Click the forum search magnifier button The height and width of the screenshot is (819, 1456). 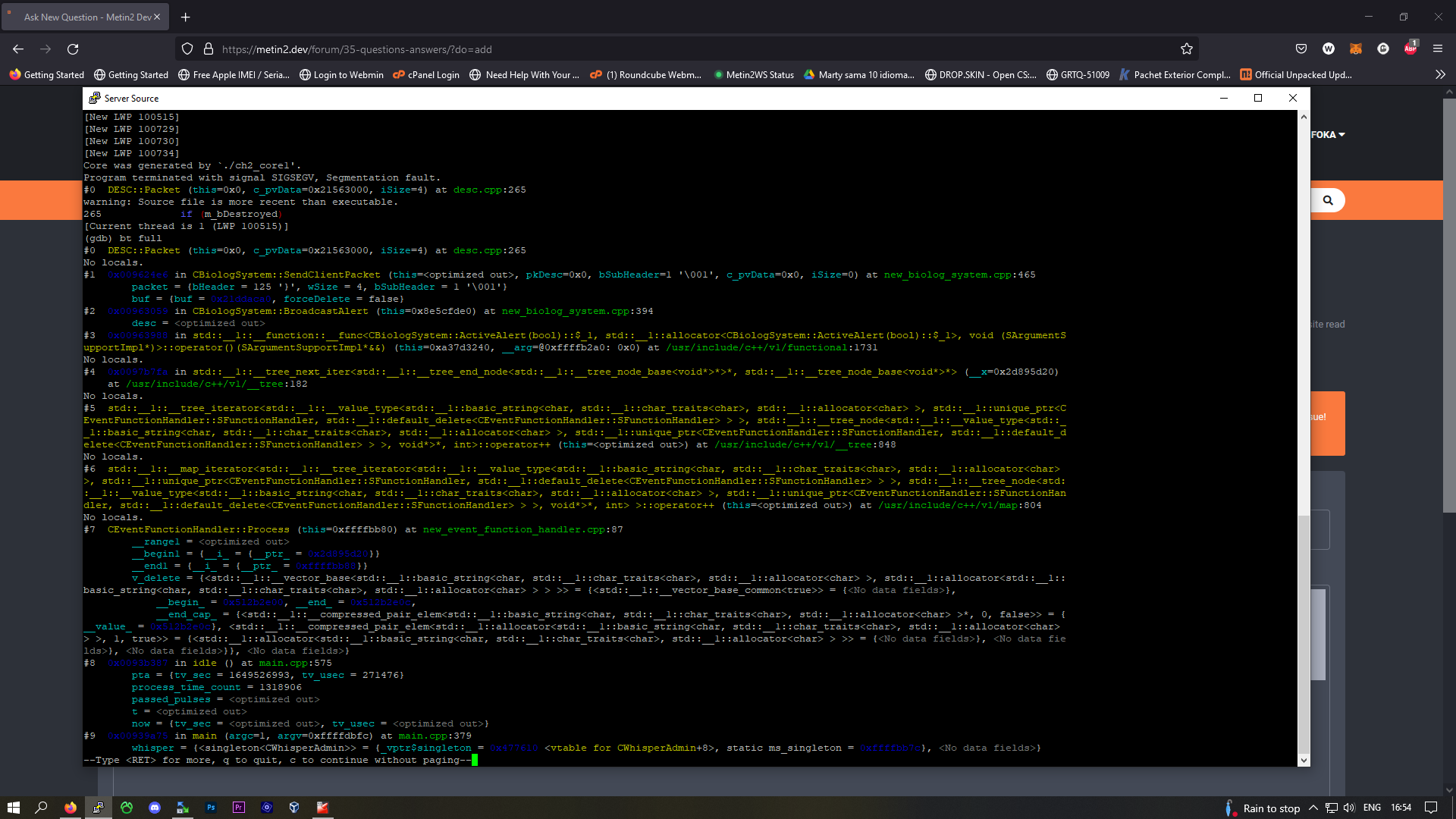pyautogui.click(x=1328, y=200)
